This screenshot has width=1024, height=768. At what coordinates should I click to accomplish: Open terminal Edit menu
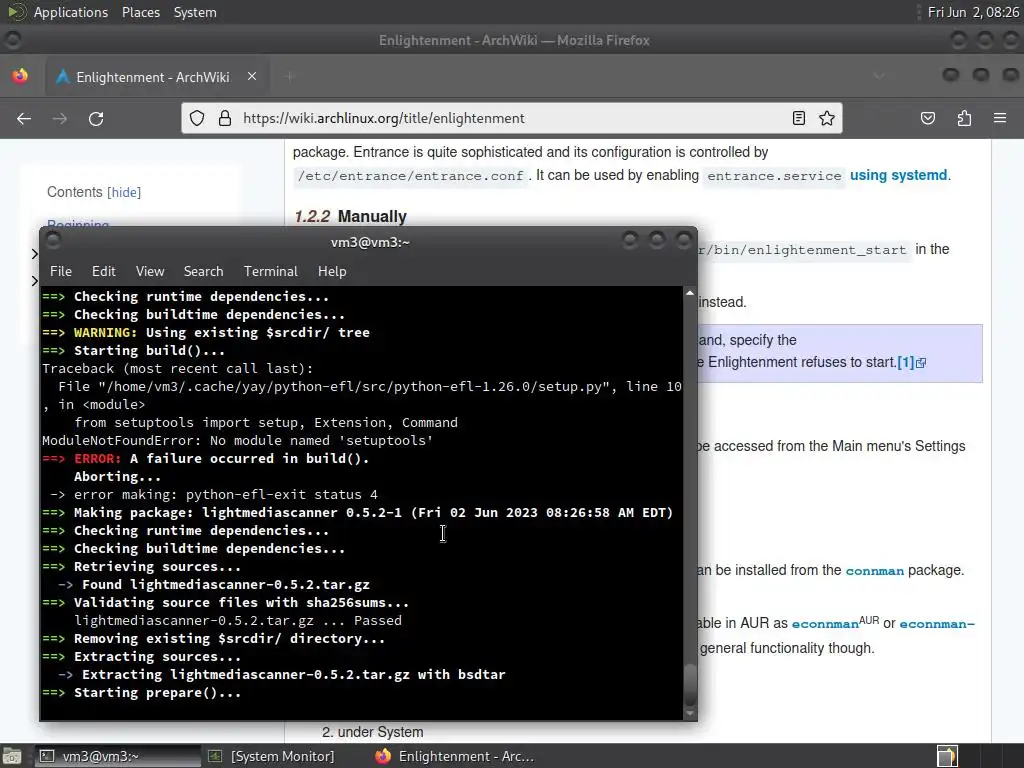pos(103,271)
